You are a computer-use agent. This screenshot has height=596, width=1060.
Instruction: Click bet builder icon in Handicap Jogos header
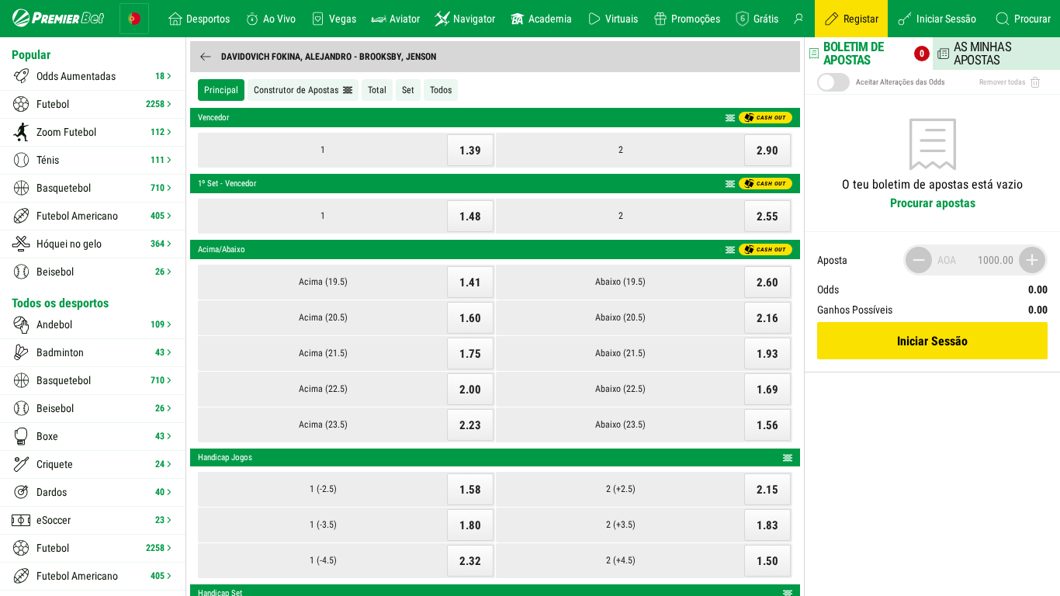point(788,457)
